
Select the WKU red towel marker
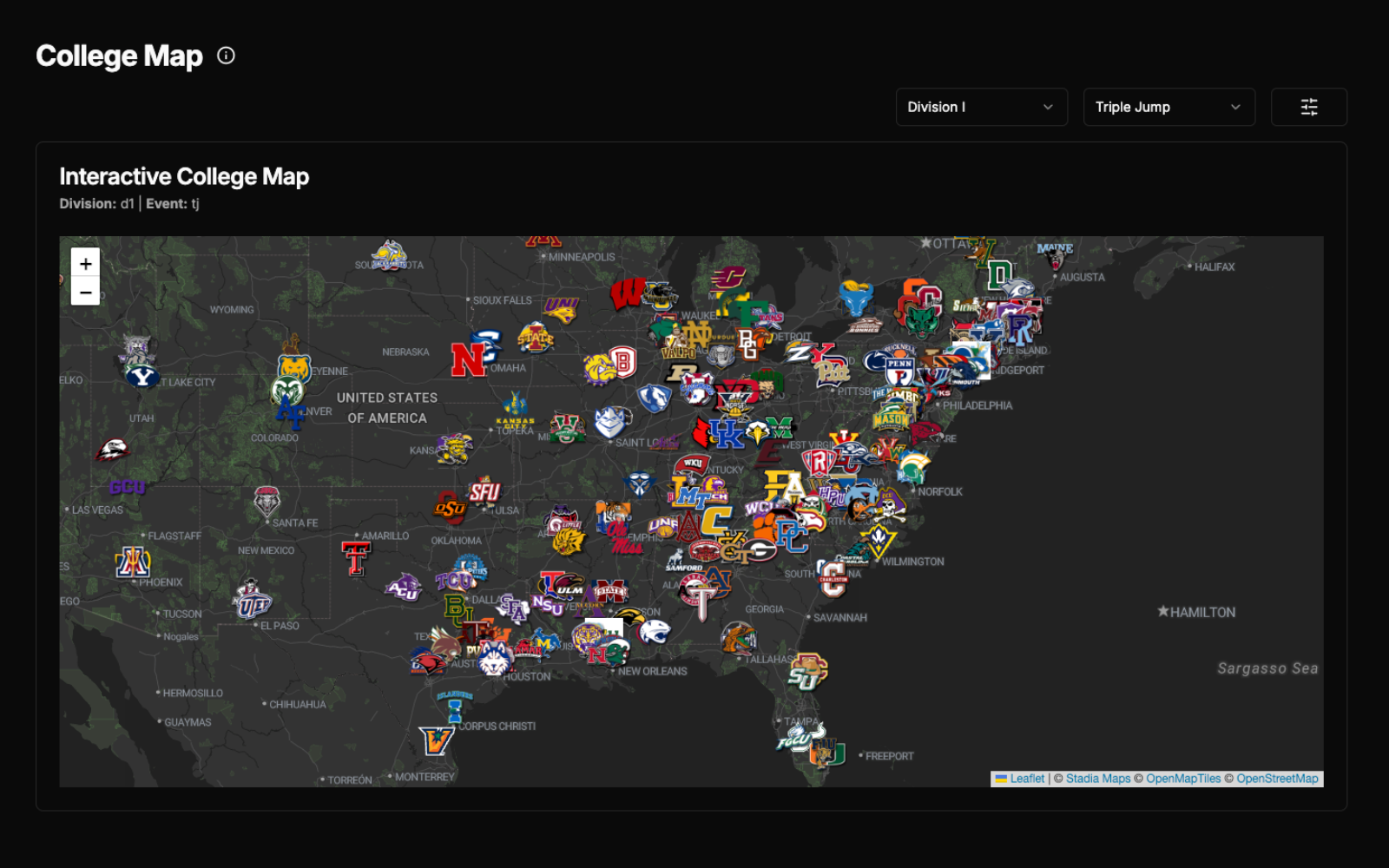pyautogui.click(x=692, y=464)
